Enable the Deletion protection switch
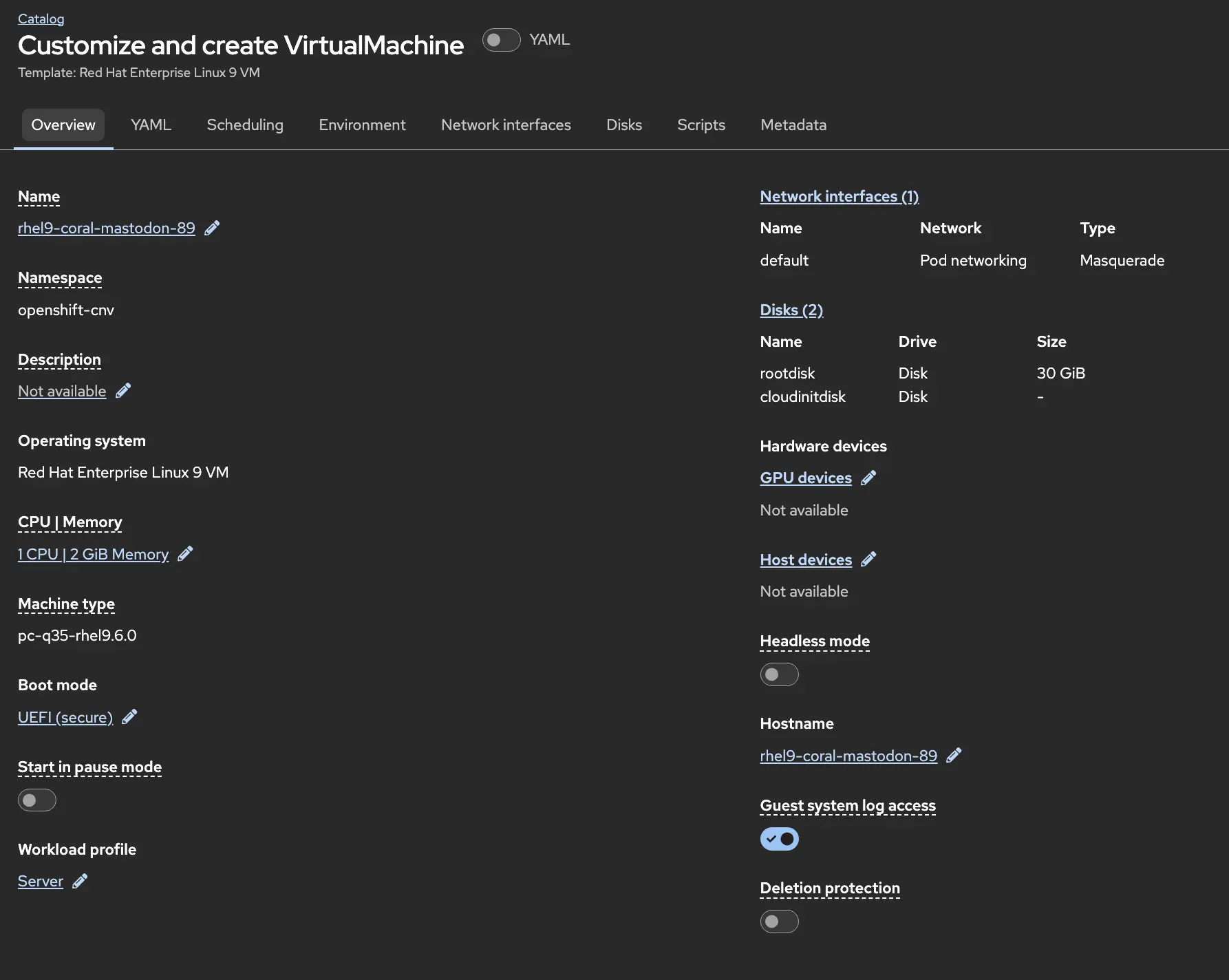Image resolution: width=1229 pixels, height=980 pixels. (x=779, y=922)
